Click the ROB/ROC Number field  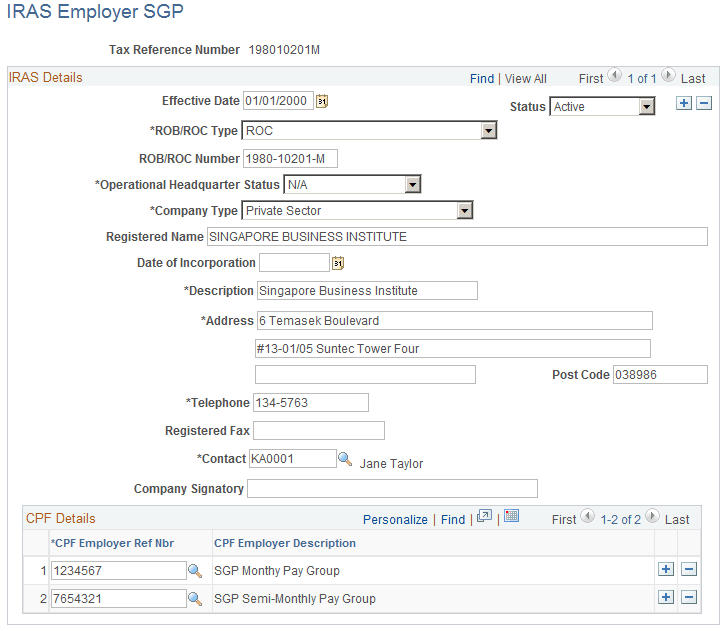click(290, 159)
